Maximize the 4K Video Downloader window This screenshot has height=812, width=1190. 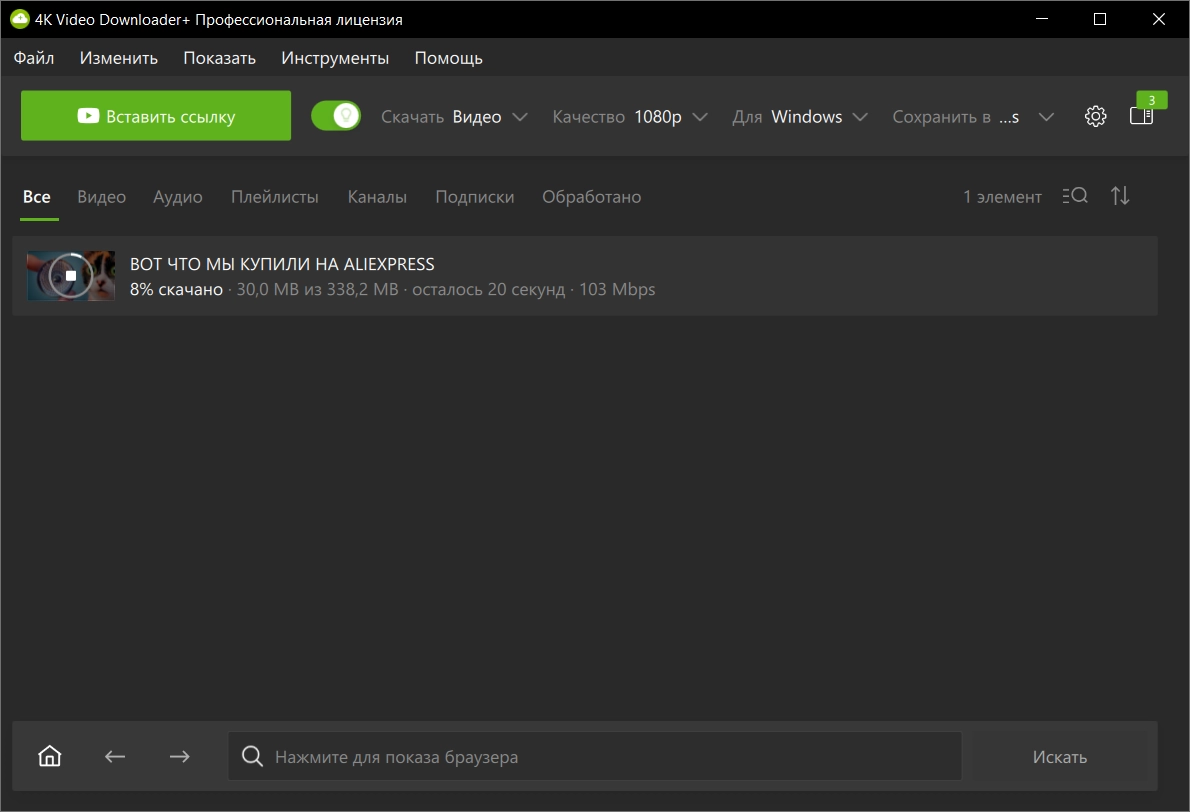[1100, 19]
